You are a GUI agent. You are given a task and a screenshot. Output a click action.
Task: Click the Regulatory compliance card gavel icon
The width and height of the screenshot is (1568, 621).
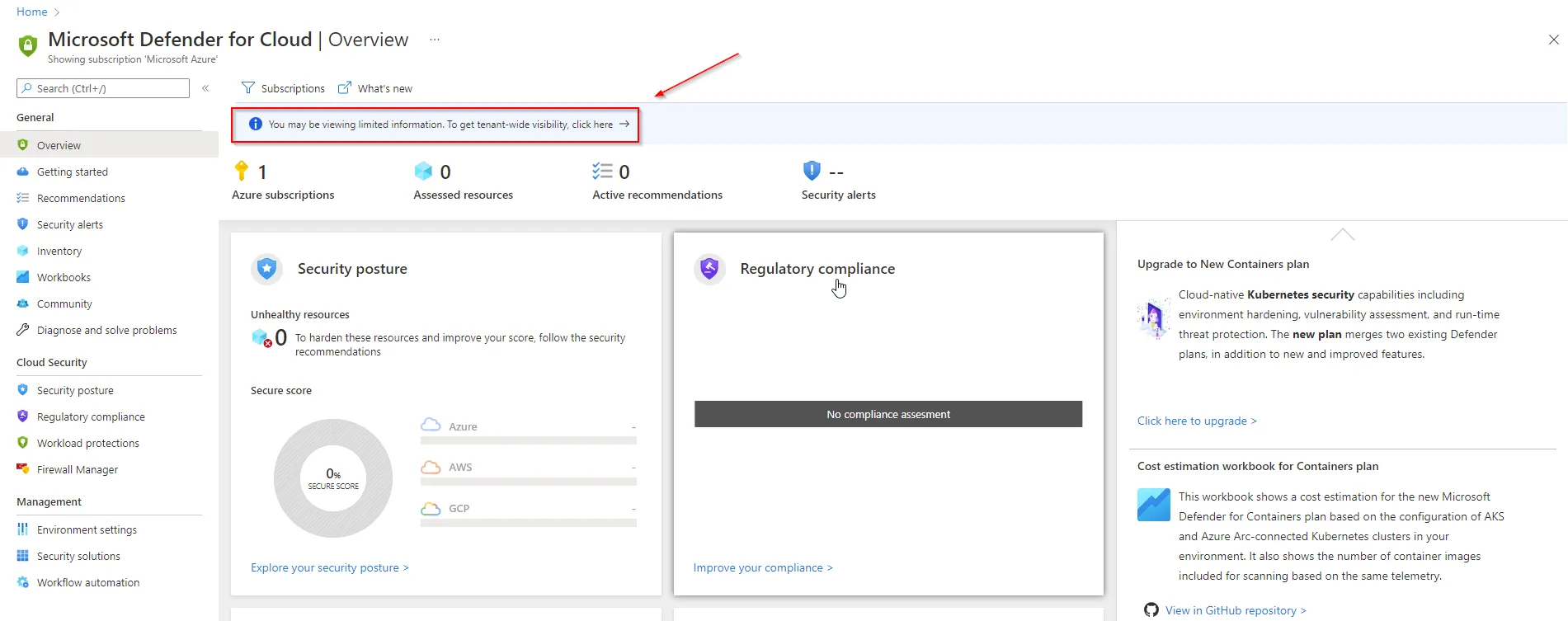pyautogui.click(x=709, y=269)
